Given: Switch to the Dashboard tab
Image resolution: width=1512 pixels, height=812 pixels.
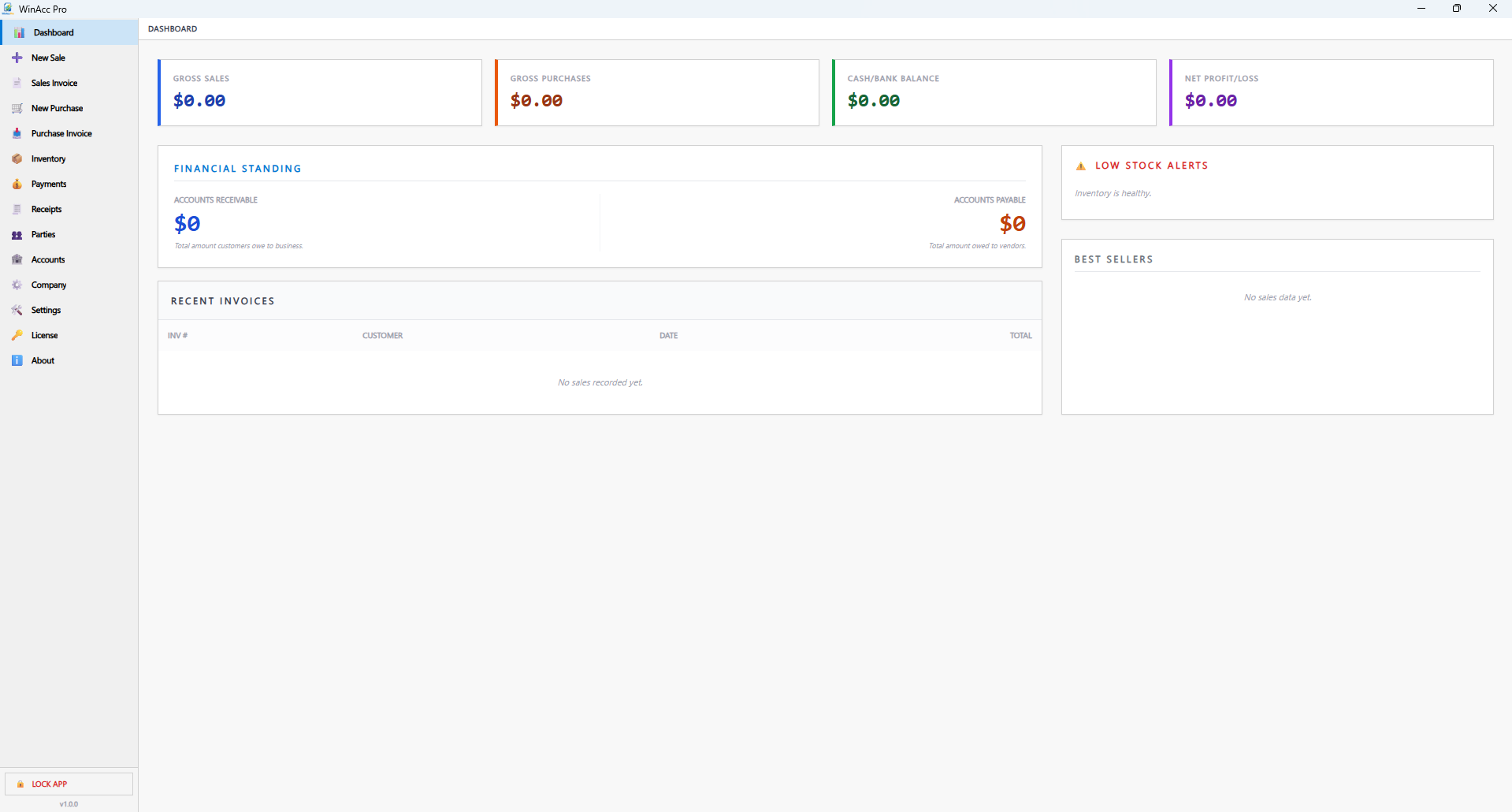Looking at the screenshot, I should (x=173, y=28).
